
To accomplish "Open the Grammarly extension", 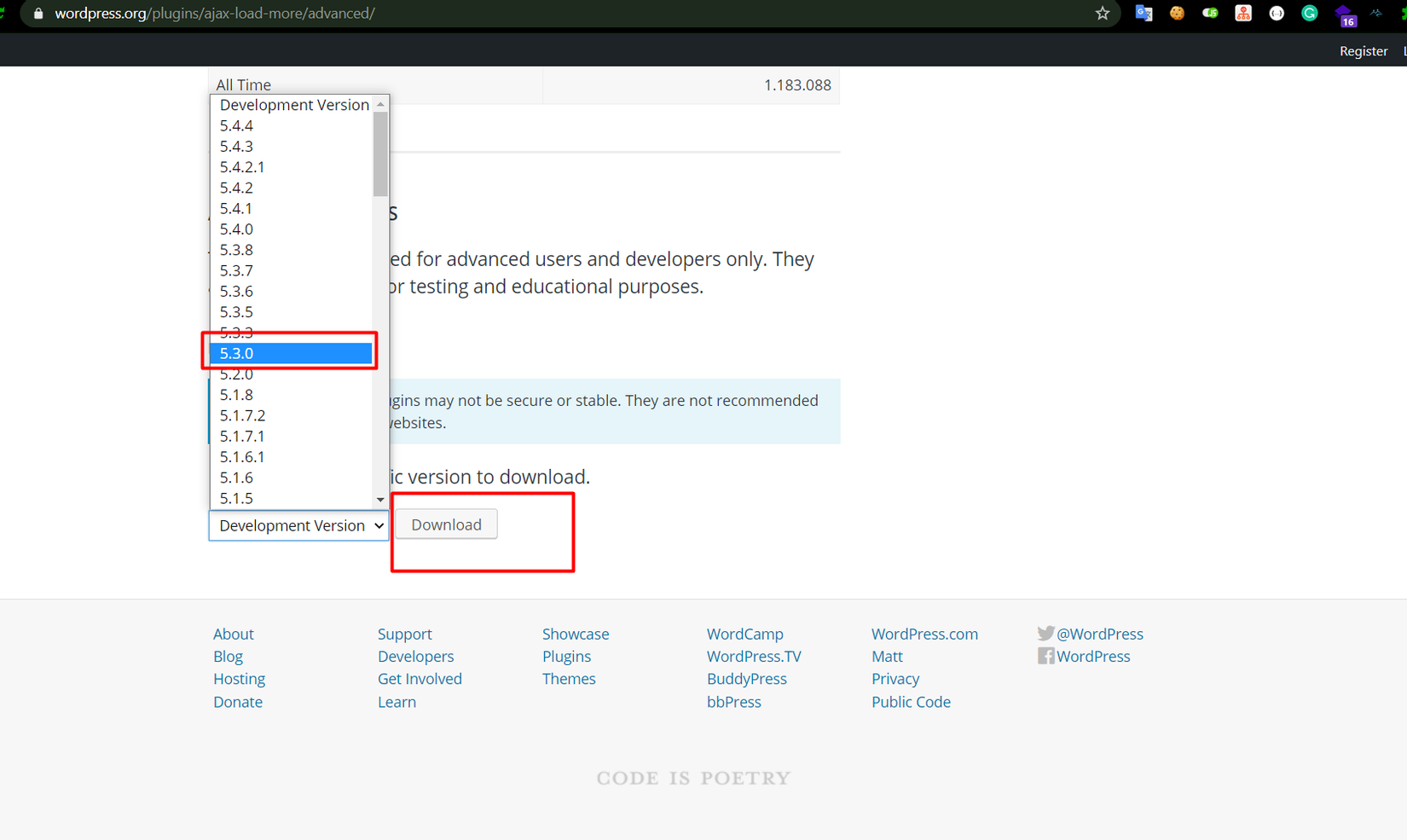I will coord(1310,14).
